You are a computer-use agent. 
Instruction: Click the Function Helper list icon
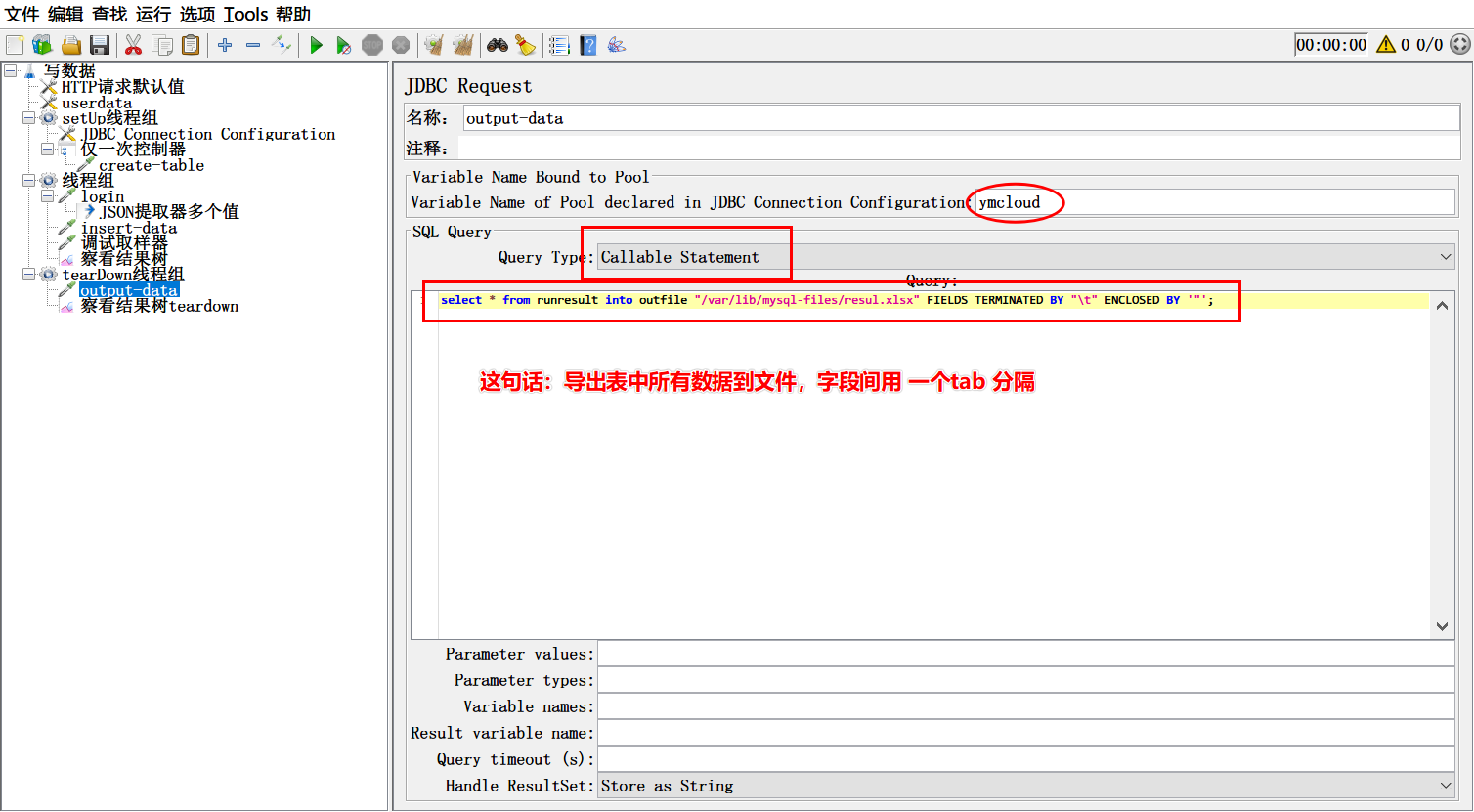(x=559, y=45)
